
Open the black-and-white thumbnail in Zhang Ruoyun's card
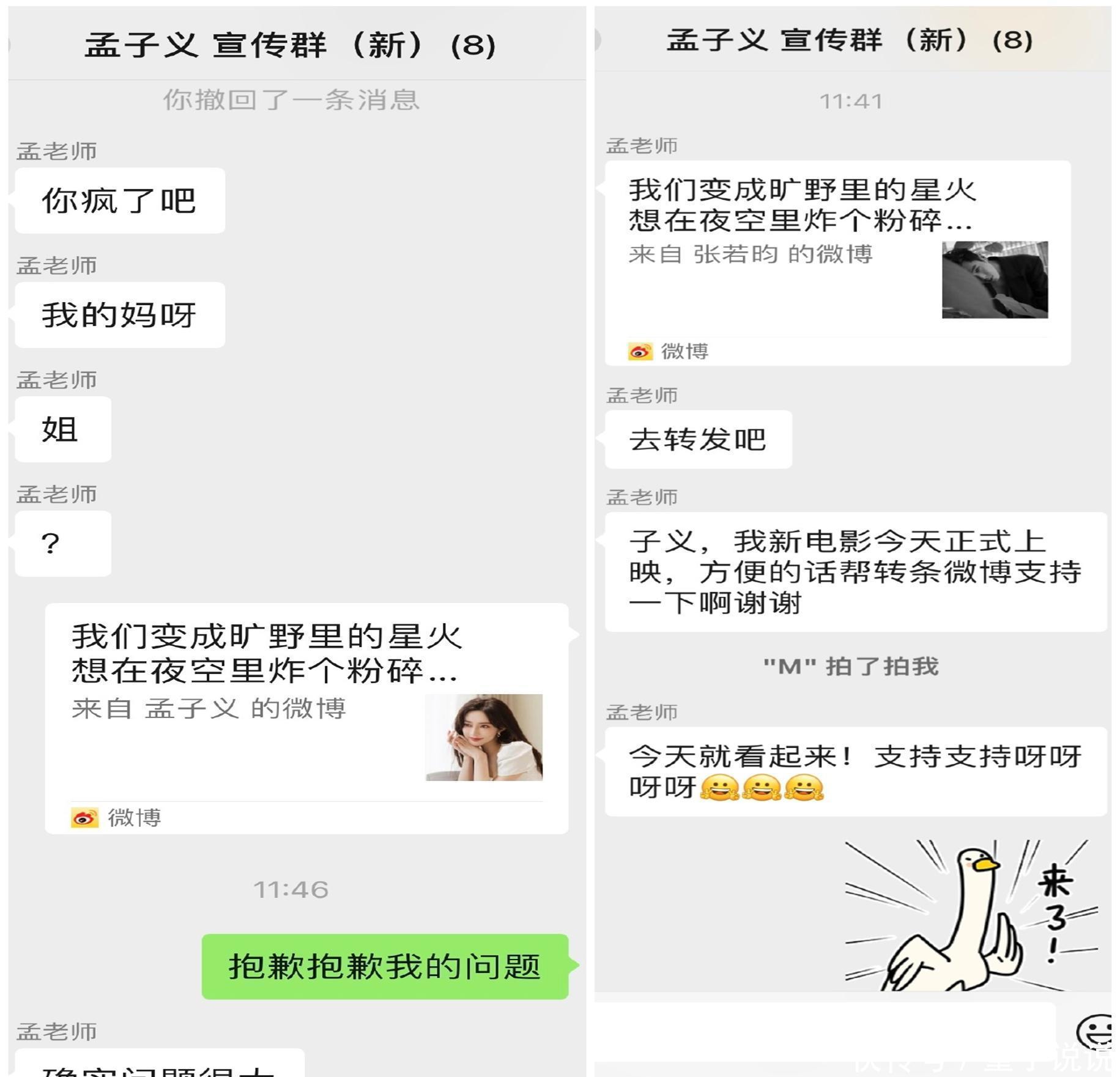[995, 279]
